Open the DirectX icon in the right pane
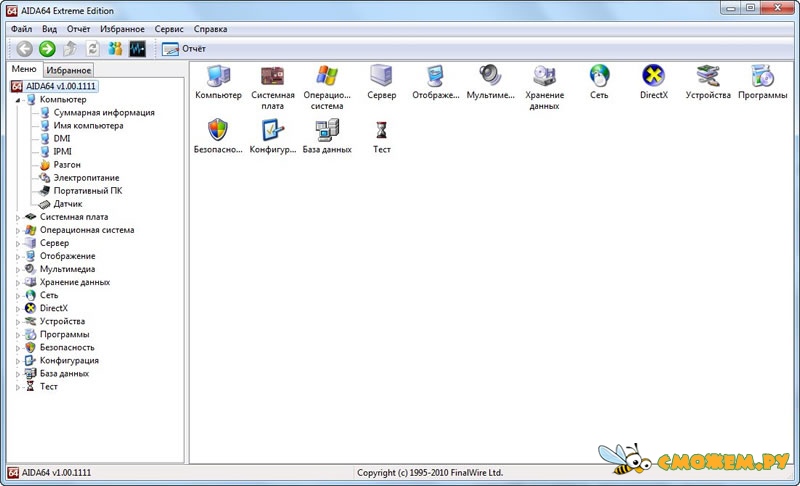 [654, 82]
